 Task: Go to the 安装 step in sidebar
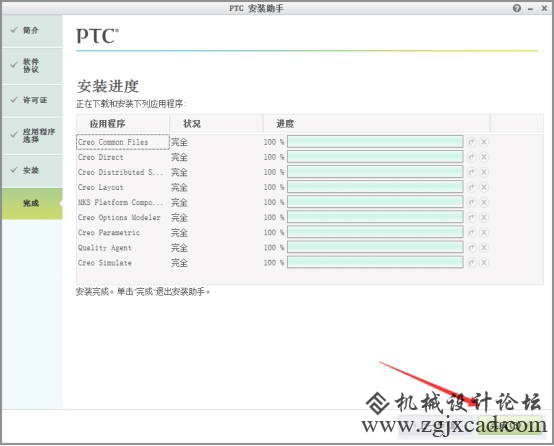(32, 170)
